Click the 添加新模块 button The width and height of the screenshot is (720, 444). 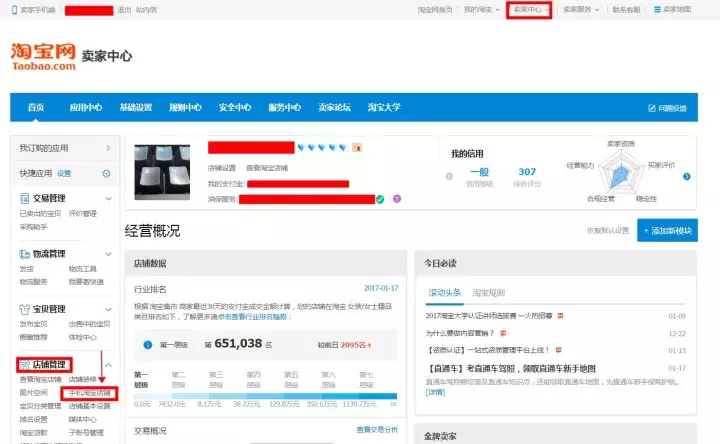click(x=666, y=230)
